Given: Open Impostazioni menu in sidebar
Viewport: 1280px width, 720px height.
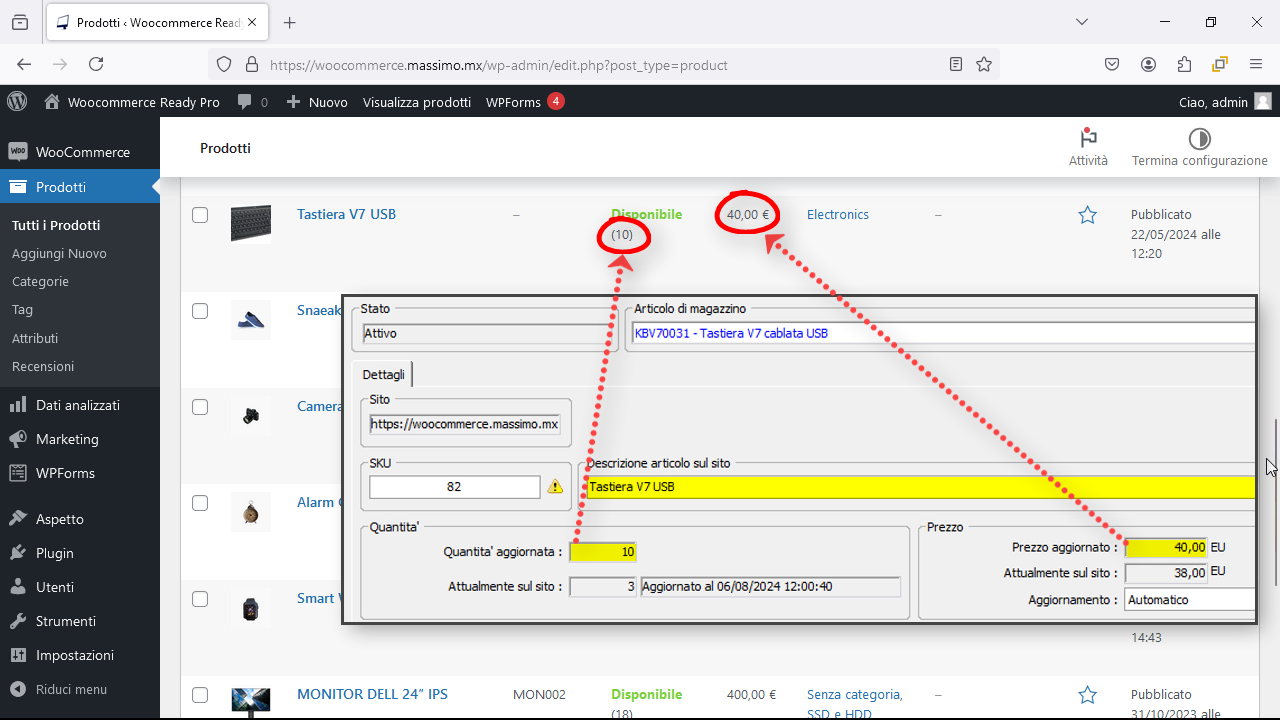Looking at the screenshot, I should point(80,655).
